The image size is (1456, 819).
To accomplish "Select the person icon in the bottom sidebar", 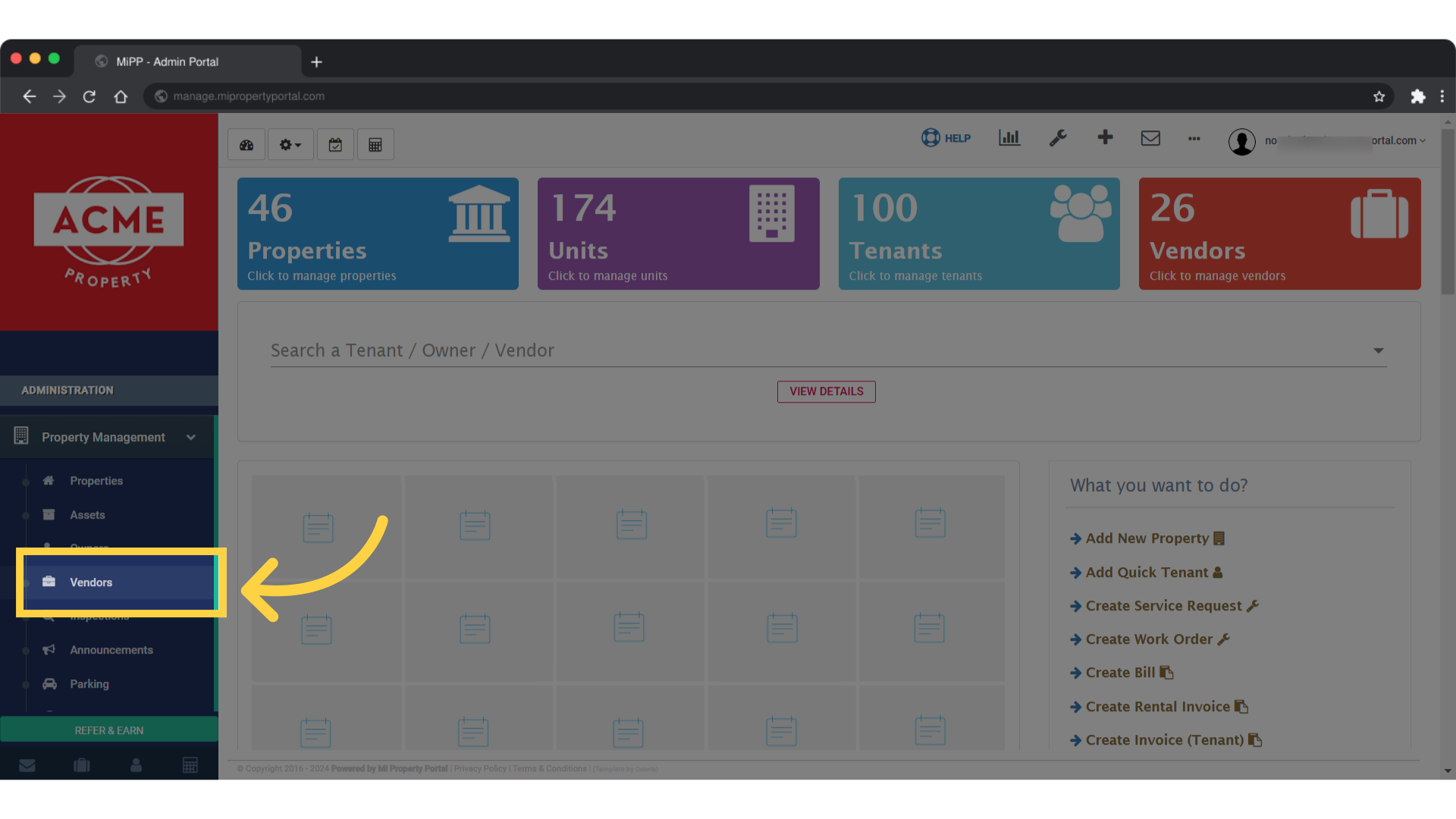I will click(136, 764).
